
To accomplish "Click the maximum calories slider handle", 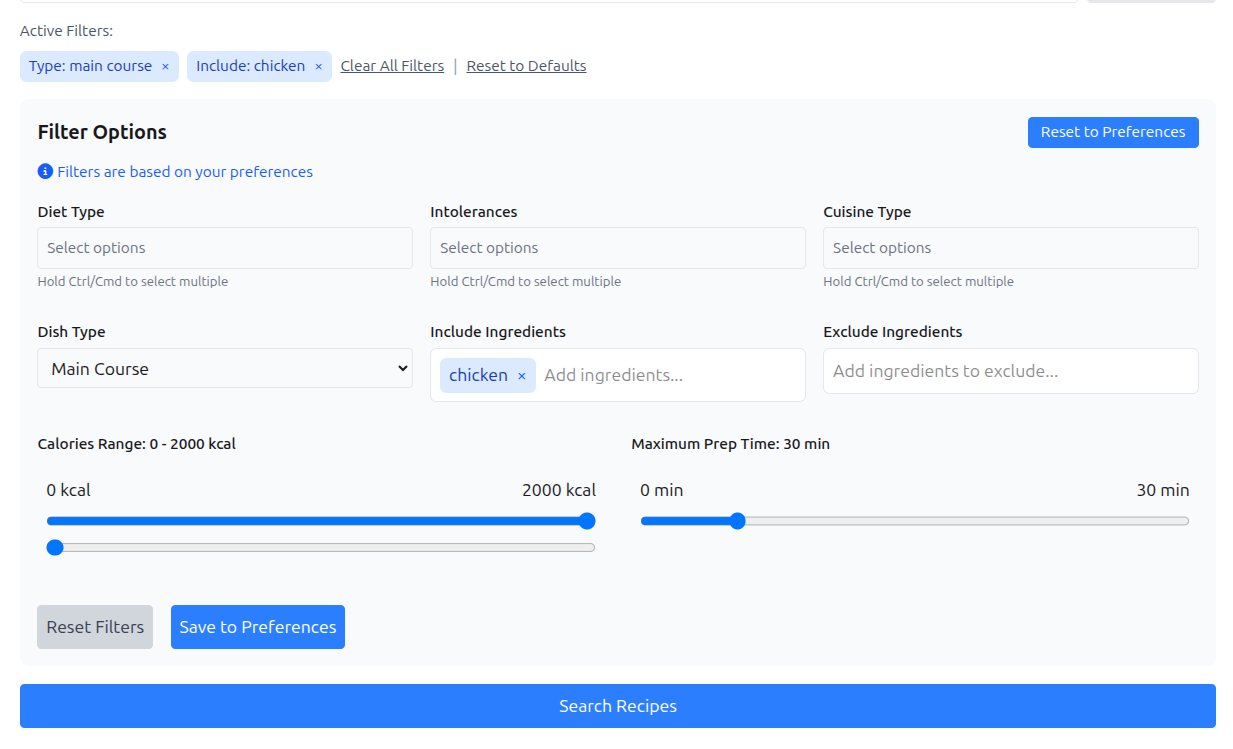I will (x=587, y=521).
